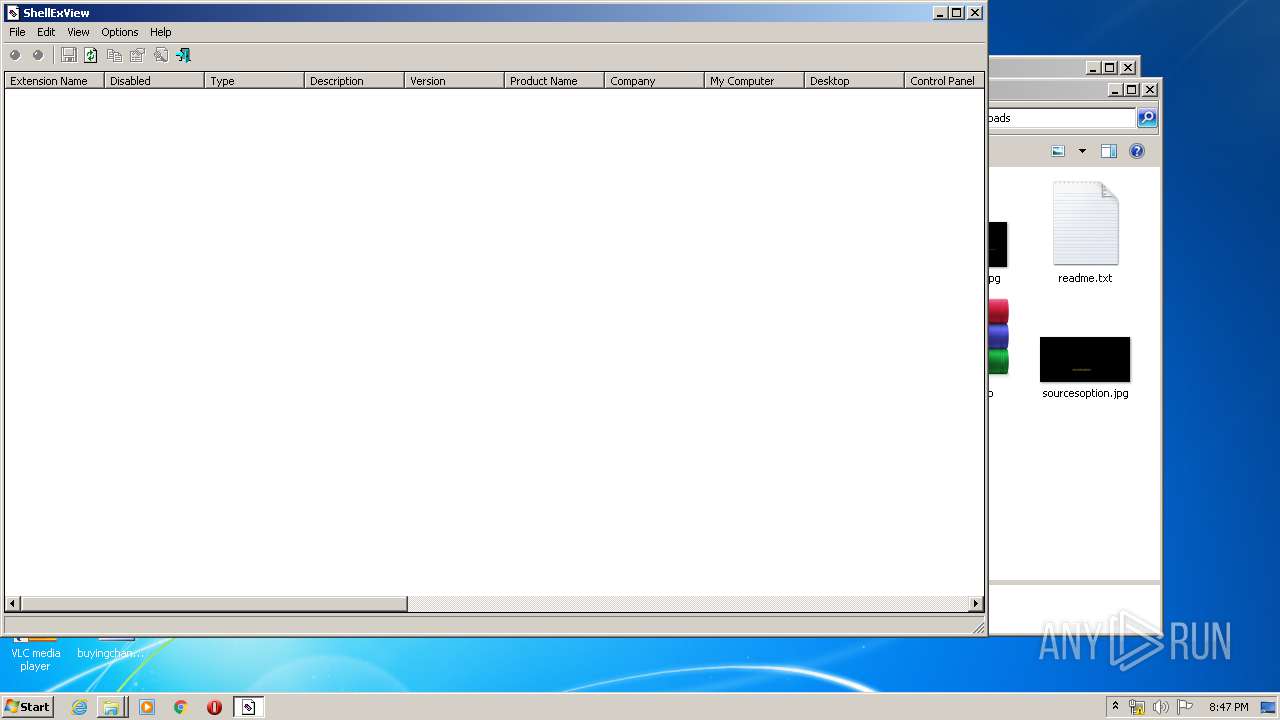Select the buyingchan... desktop icon
1280x720 pixels.
pos(110,649)
